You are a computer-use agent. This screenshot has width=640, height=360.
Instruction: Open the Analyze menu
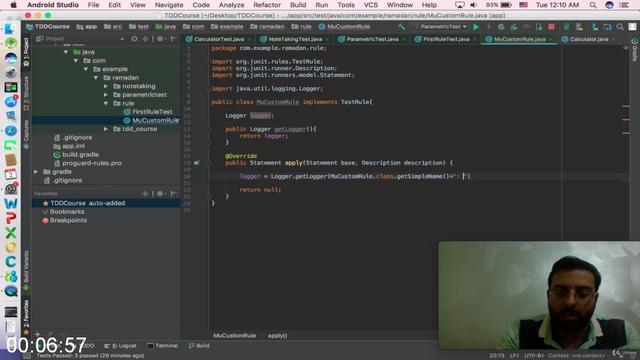(x=231, y=5)
